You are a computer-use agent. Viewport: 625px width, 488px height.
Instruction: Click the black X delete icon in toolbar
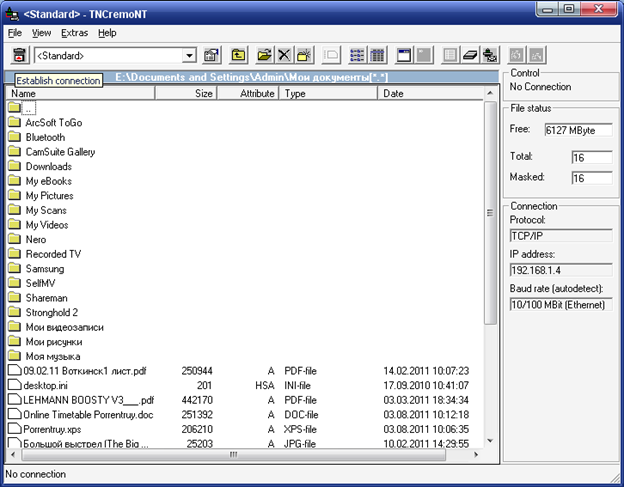point(284,56)
